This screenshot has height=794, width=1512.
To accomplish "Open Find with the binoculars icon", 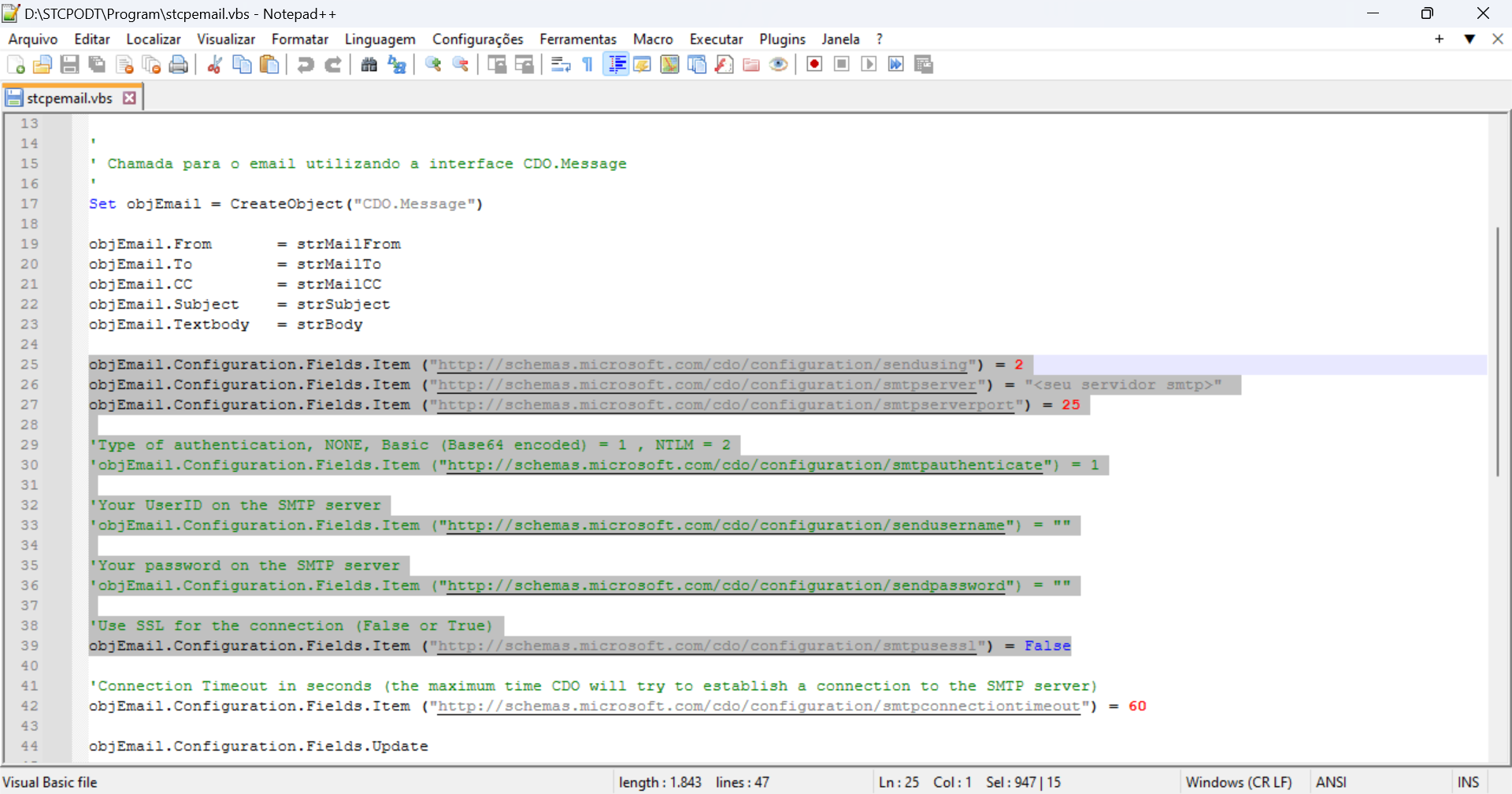I will (369, 65).
